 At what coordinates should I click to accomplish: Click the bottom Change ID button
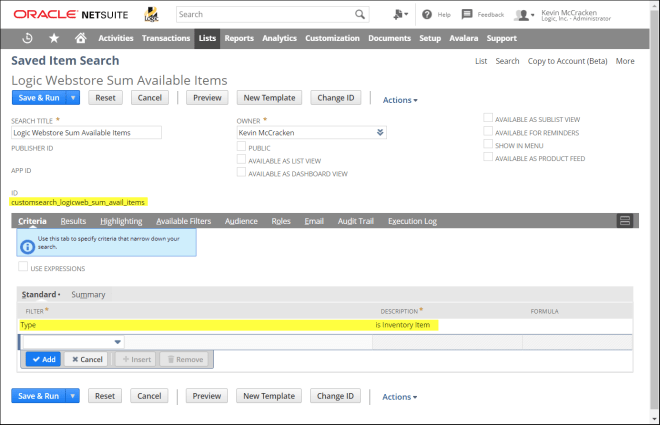point(335,396)
